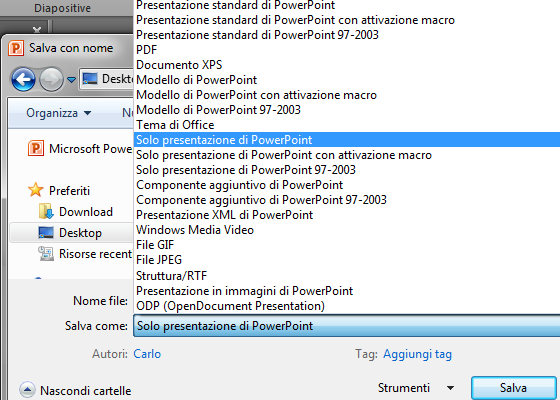This screenshot has height=400, width=560.
Task: Collapse folders with Nascondi cartelle arrow
Action: (27, 390)
